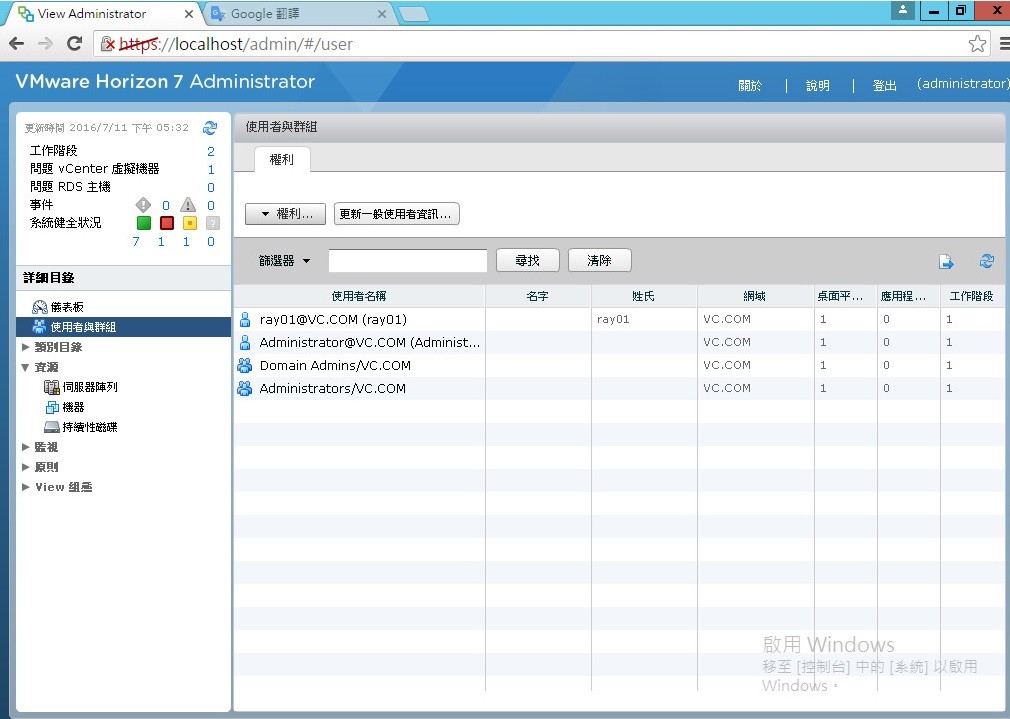
Task: Click the persistent disk icon in sidebar
Action: coord(52,427)
